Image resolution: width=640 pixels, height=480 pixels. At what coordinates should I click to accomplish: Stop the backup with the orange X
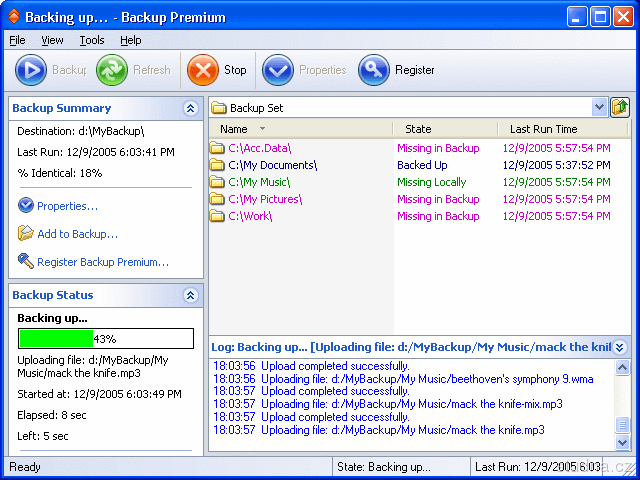203,70
